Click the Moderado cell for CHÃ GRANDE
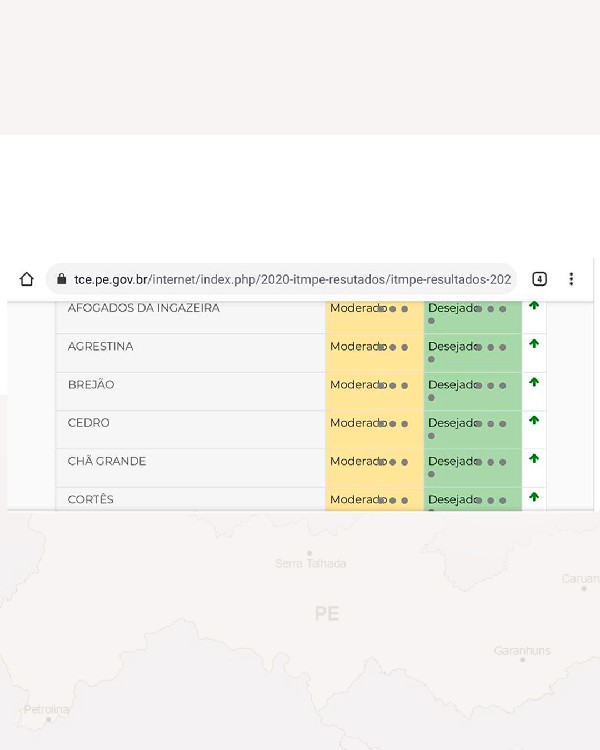 [x=375, y=468]
